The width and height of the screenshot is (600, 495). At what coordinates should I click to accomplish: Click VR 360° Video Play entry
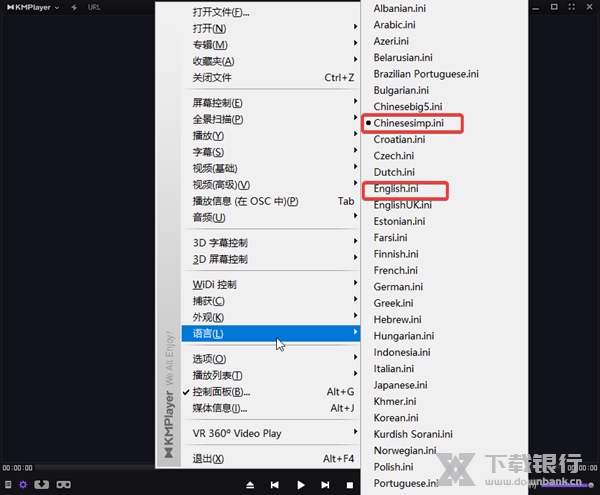237,434
